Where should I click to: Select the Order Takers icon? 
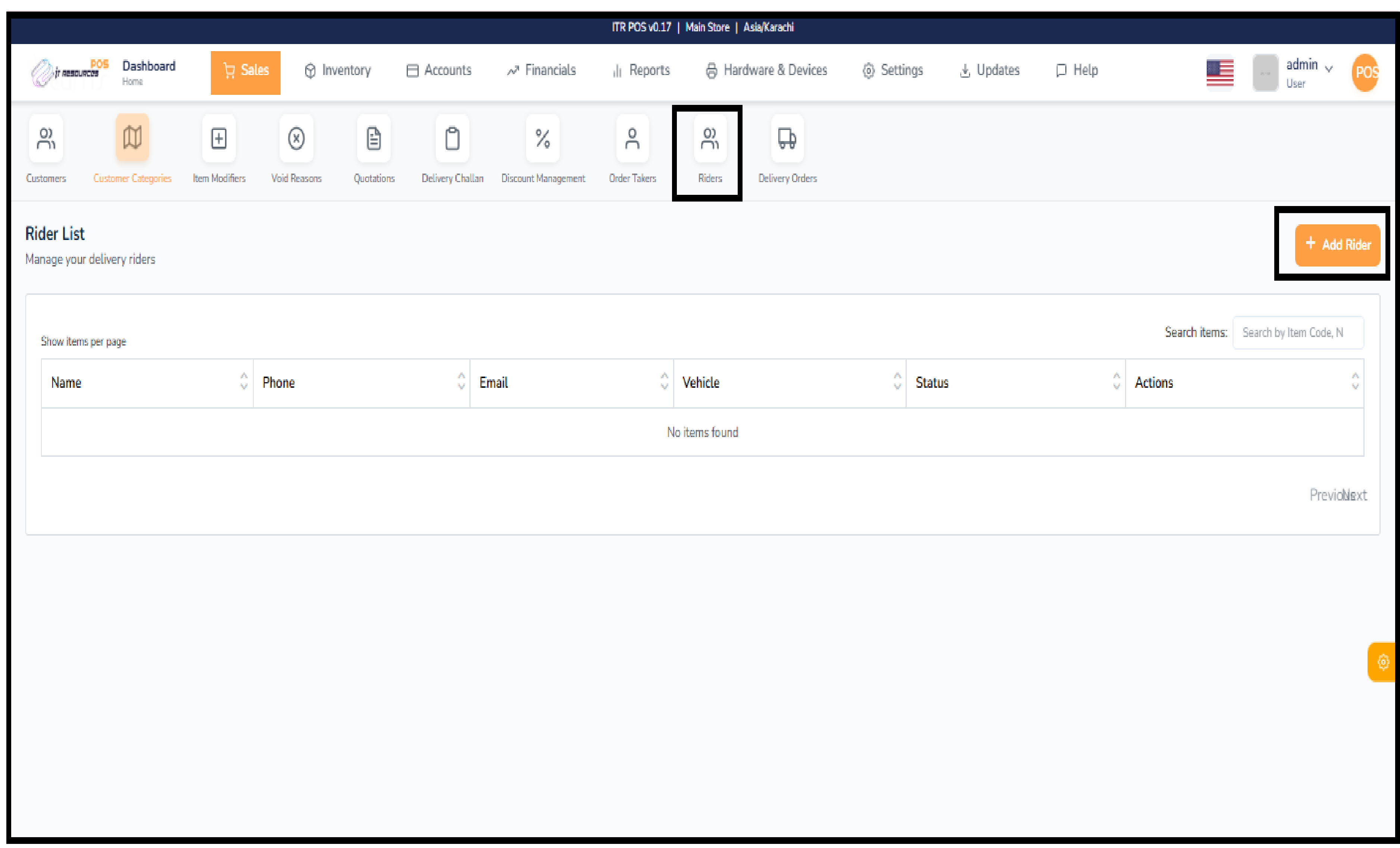tap(632, 149)
